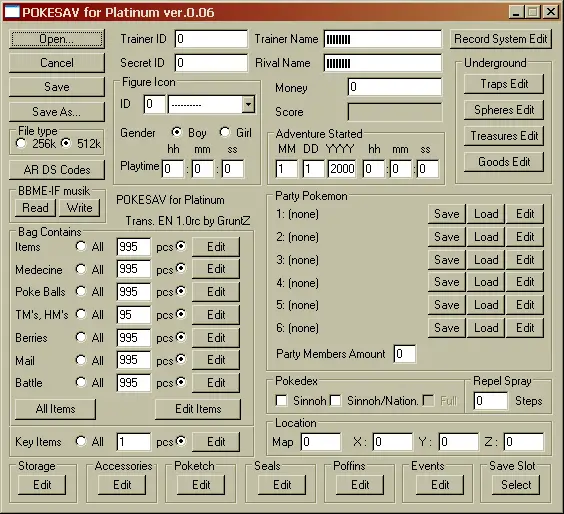Choose Boy gender option
Viewport: 564px width, 514px height.
[176, 132]
